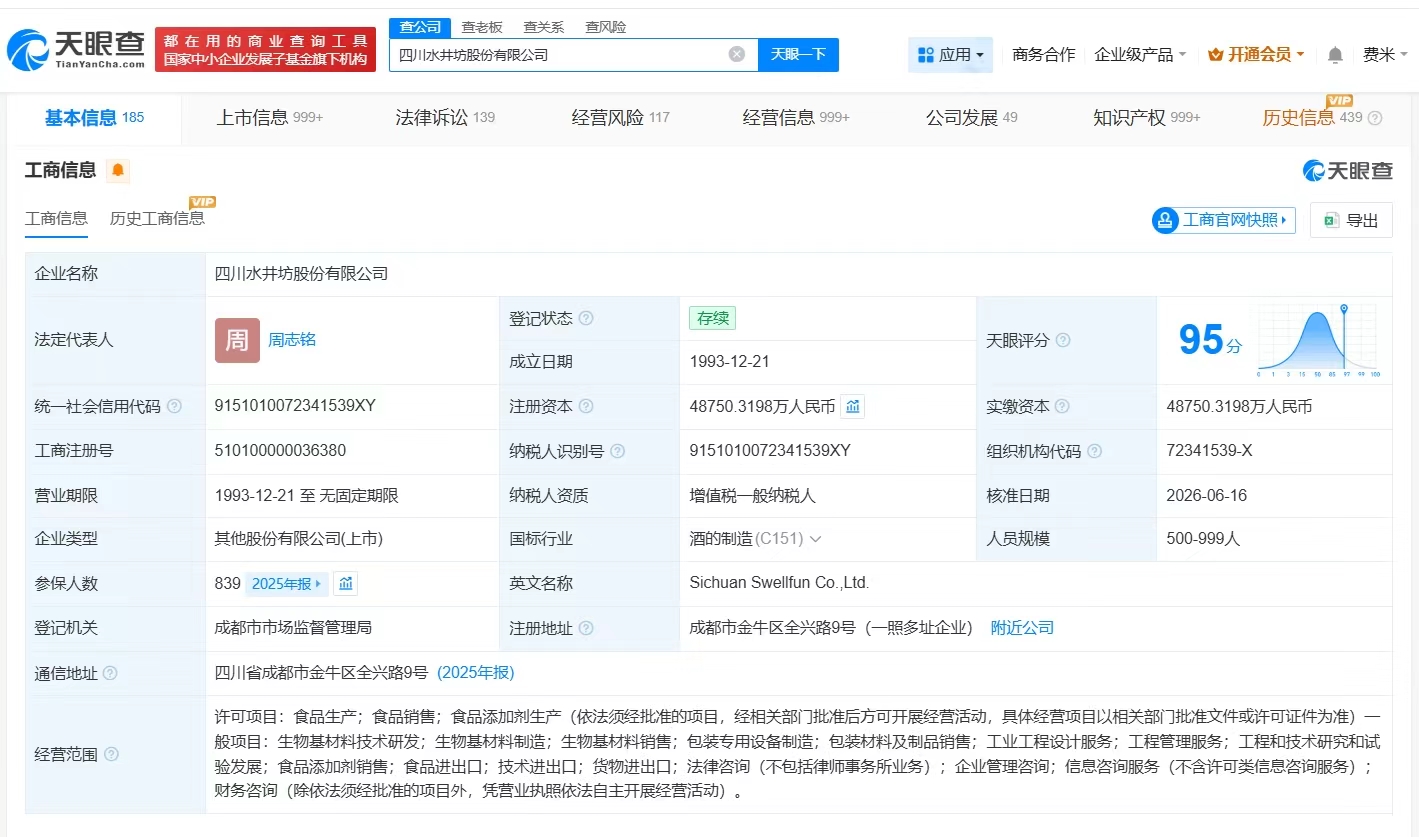
Task: Select the 查关系 search mode tab
Action: pyautogui.click(x=544, y=27)
